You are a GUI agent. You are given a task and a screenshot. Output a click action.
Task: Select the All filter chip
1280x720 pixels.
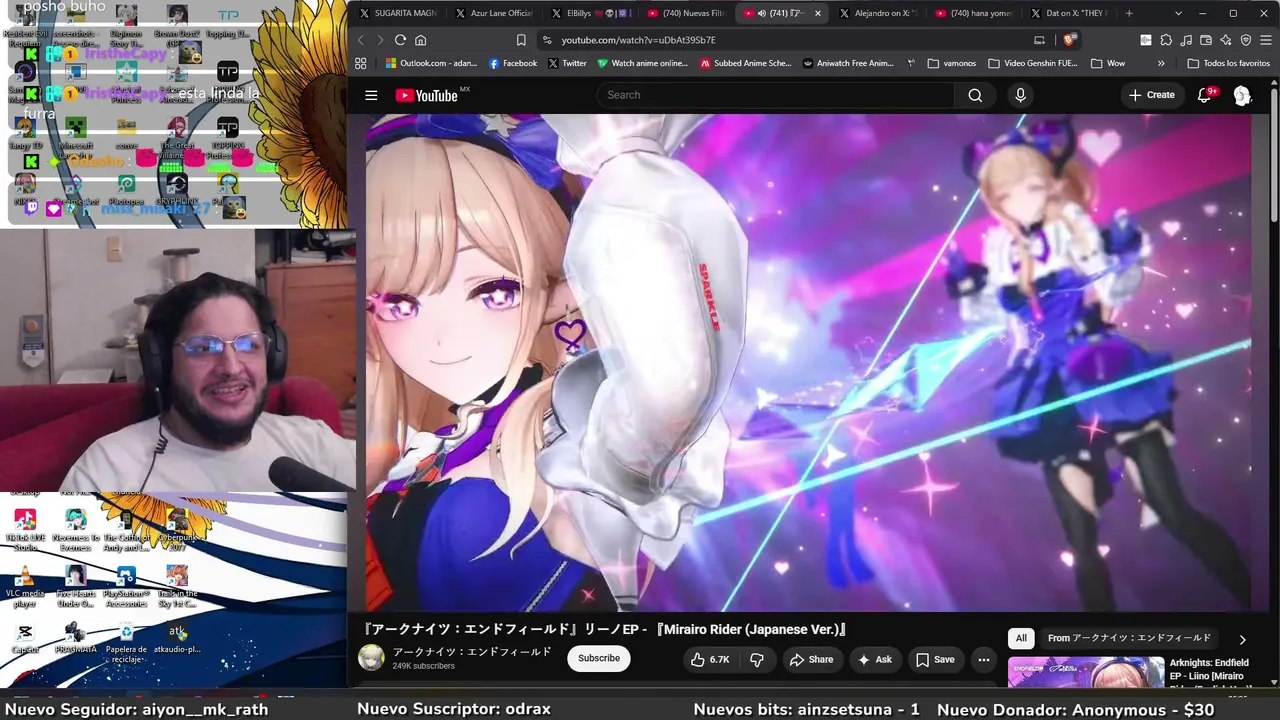point(1021,638)
